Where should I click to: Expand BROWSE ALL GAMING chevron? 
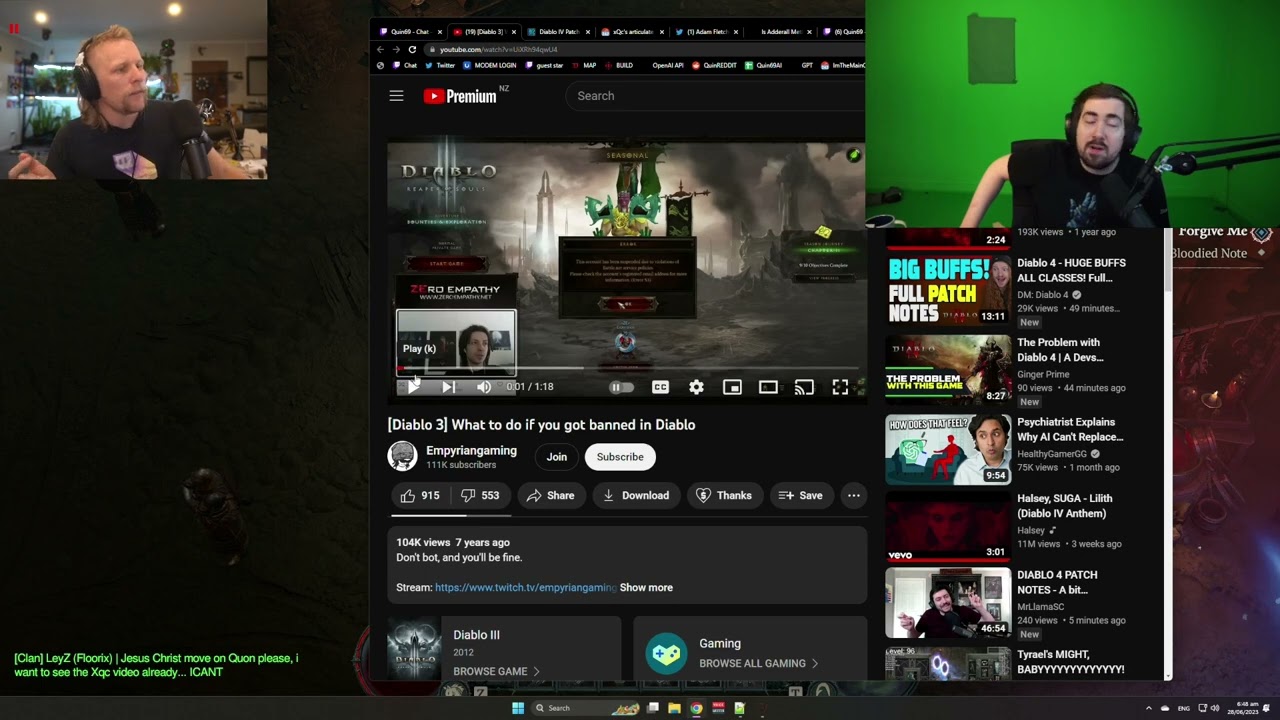click(815, 663)
